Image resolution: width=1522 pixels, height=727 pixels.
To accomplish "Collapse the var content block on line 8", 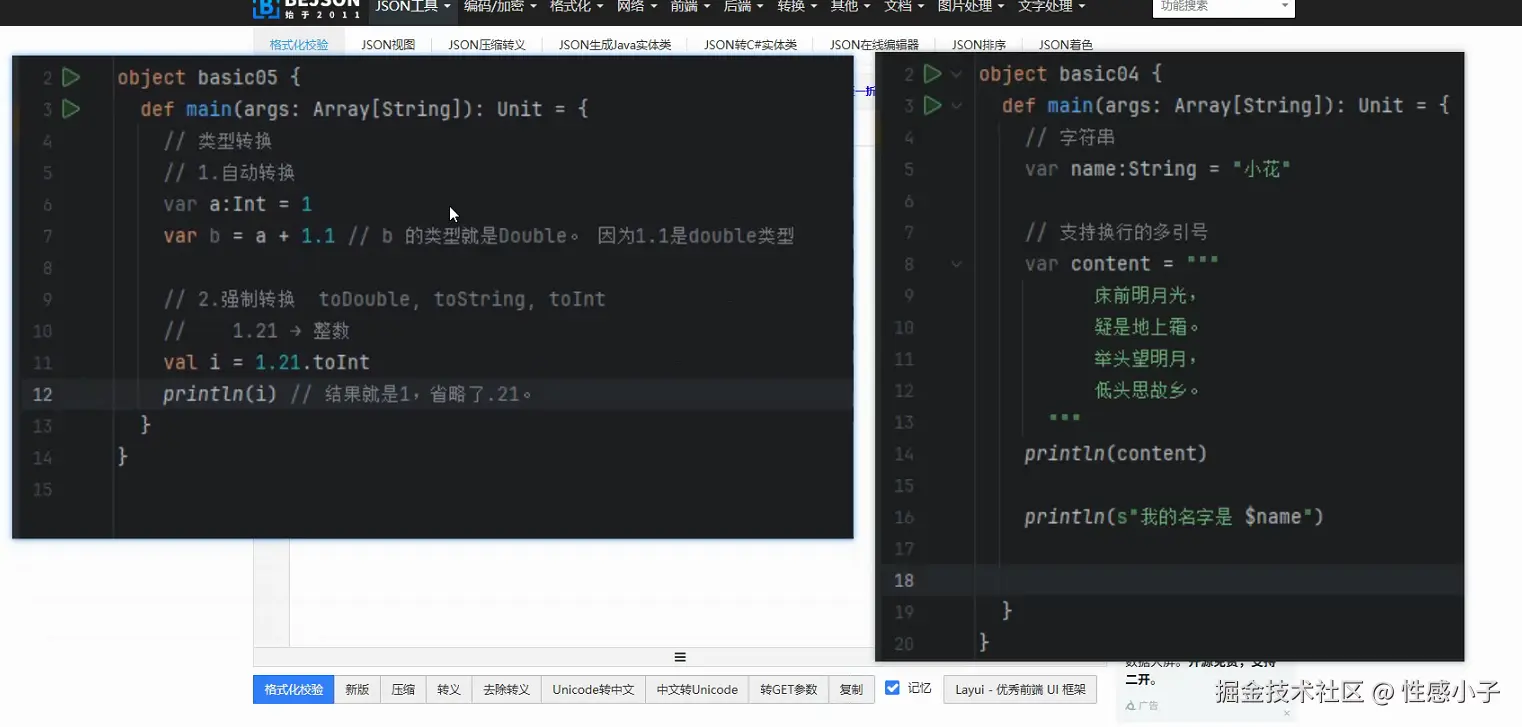I will (957, 264).
